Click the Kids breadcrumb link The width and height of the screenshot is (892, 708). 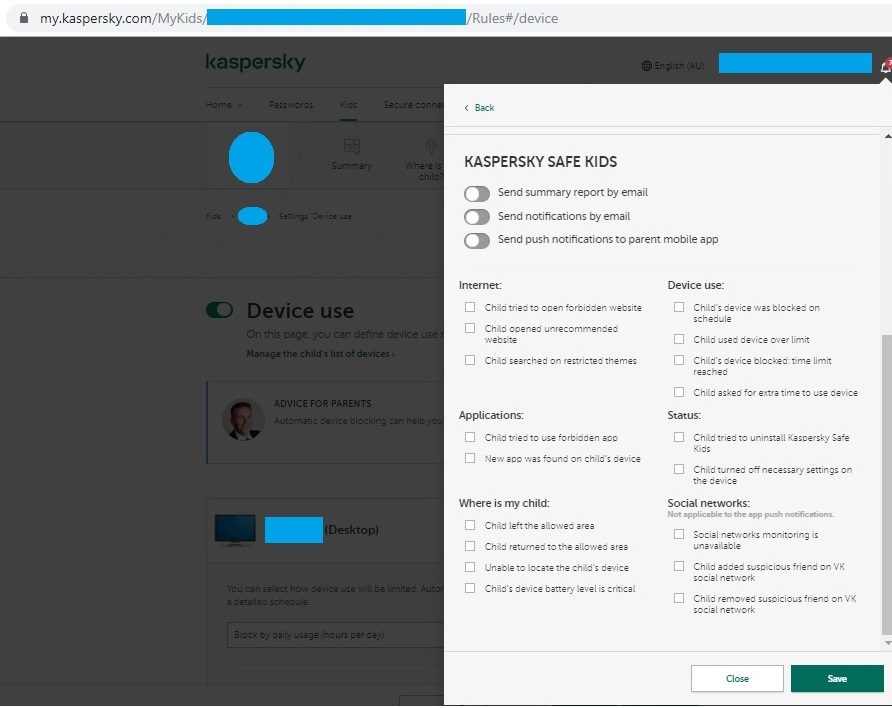(213, 216)
